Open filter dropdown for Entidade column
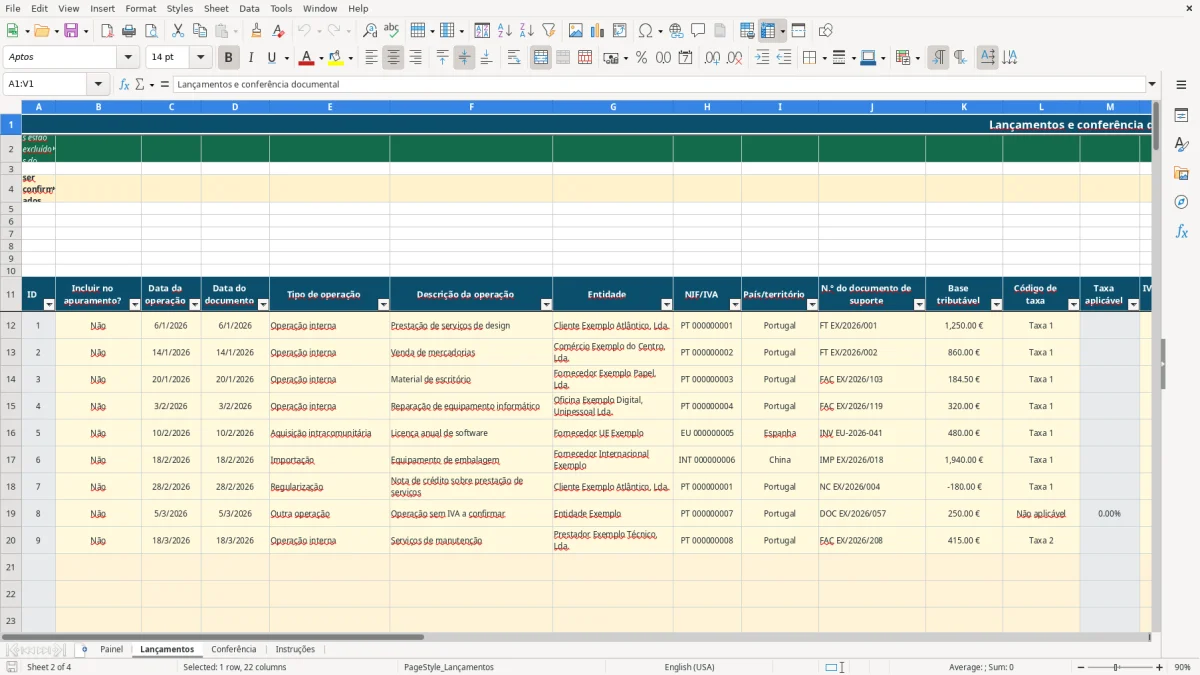 click(667, 304)
